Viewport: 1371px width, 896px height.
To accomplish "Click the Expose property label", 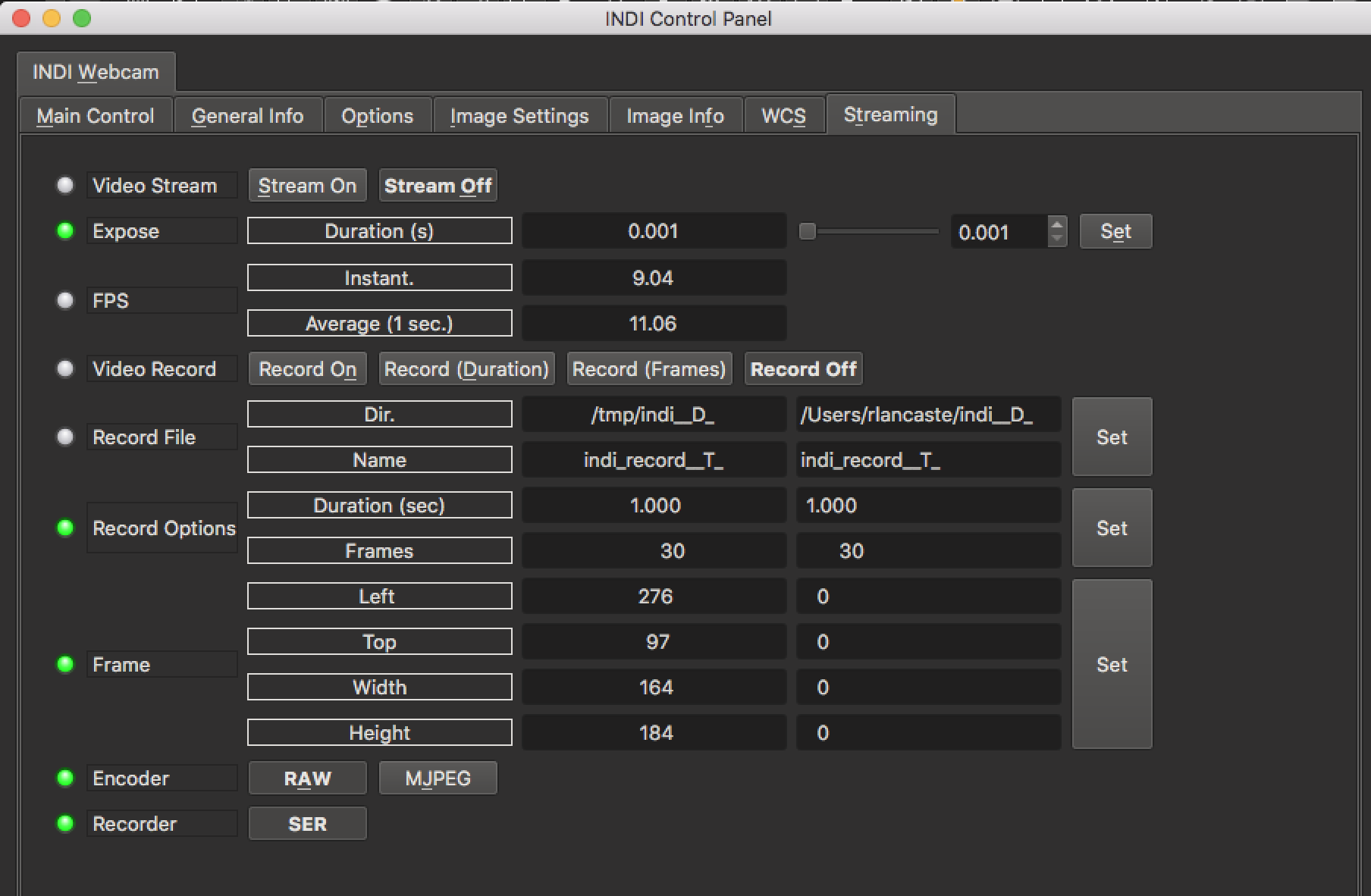I will pos(162,231).
